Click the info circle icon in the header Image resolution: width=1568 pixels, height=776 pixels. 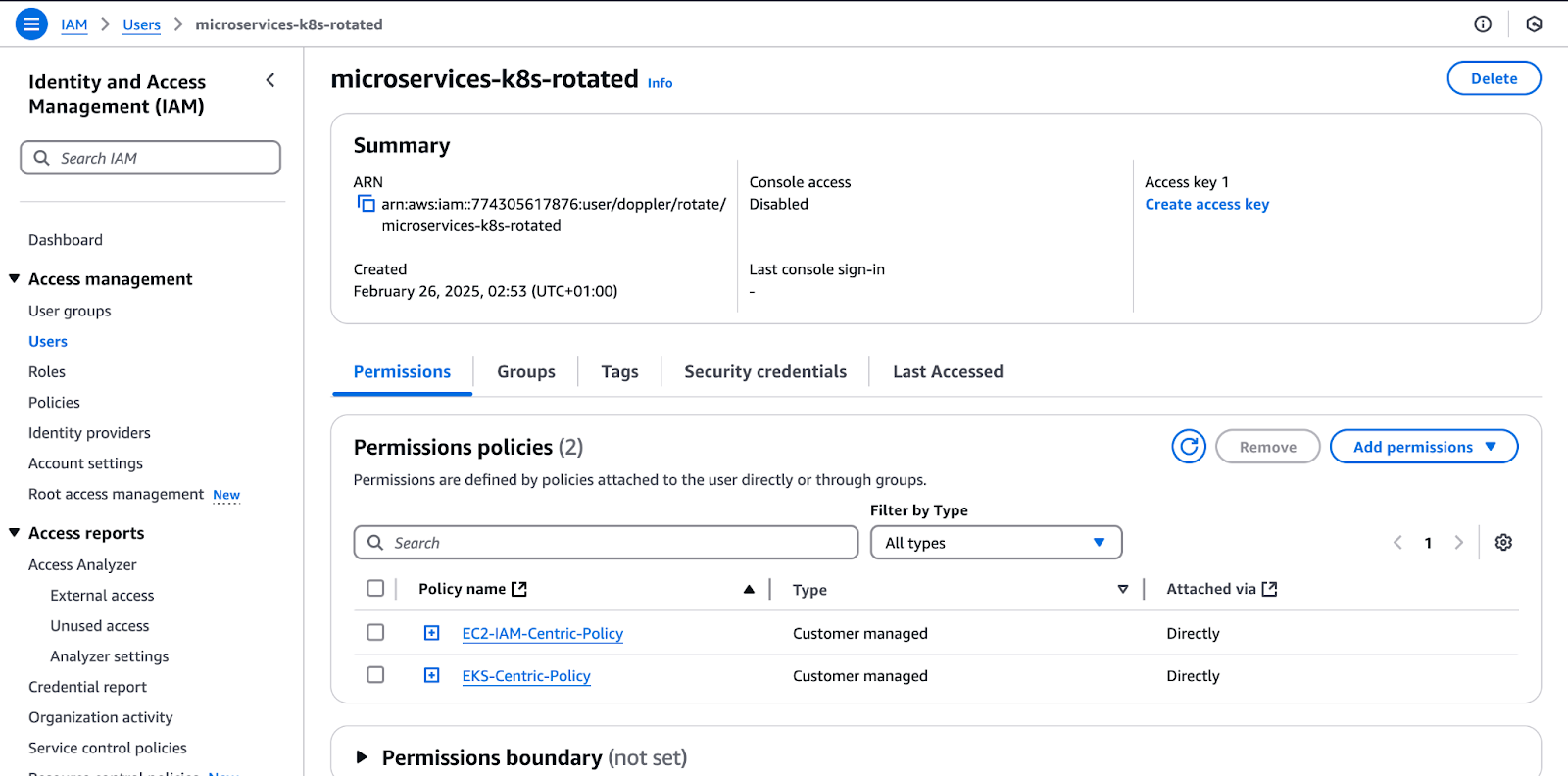tap(1483, 24)
